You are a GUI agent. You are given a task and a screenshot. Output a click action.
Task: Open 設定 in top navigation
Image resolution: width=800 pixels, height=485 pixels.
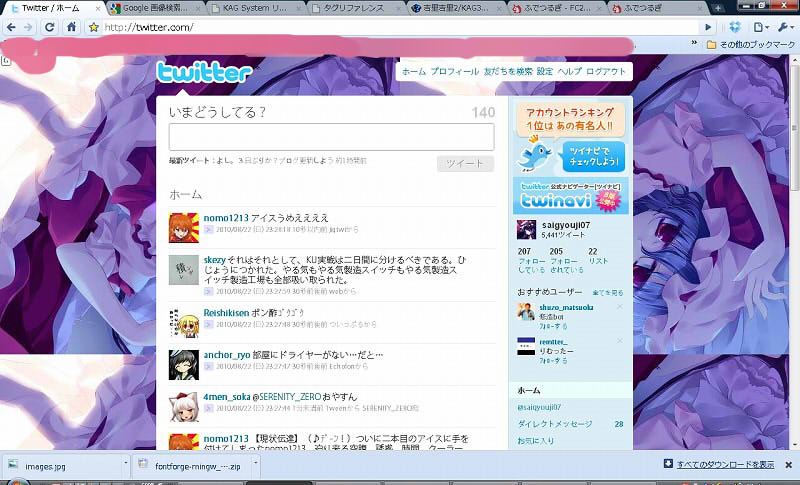pos(544,72)
